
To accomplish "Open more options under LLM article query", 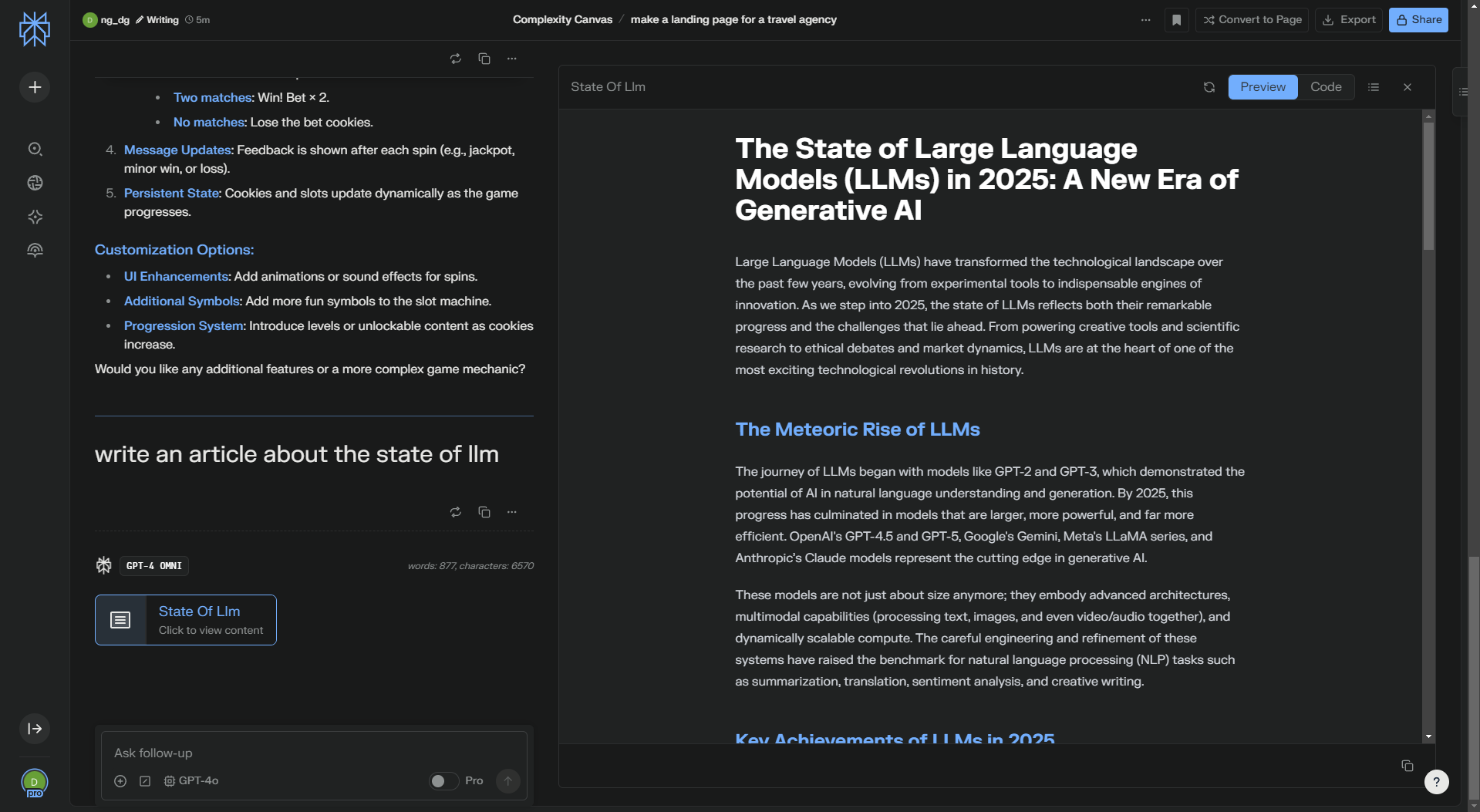I will click(x=512, y=512).
